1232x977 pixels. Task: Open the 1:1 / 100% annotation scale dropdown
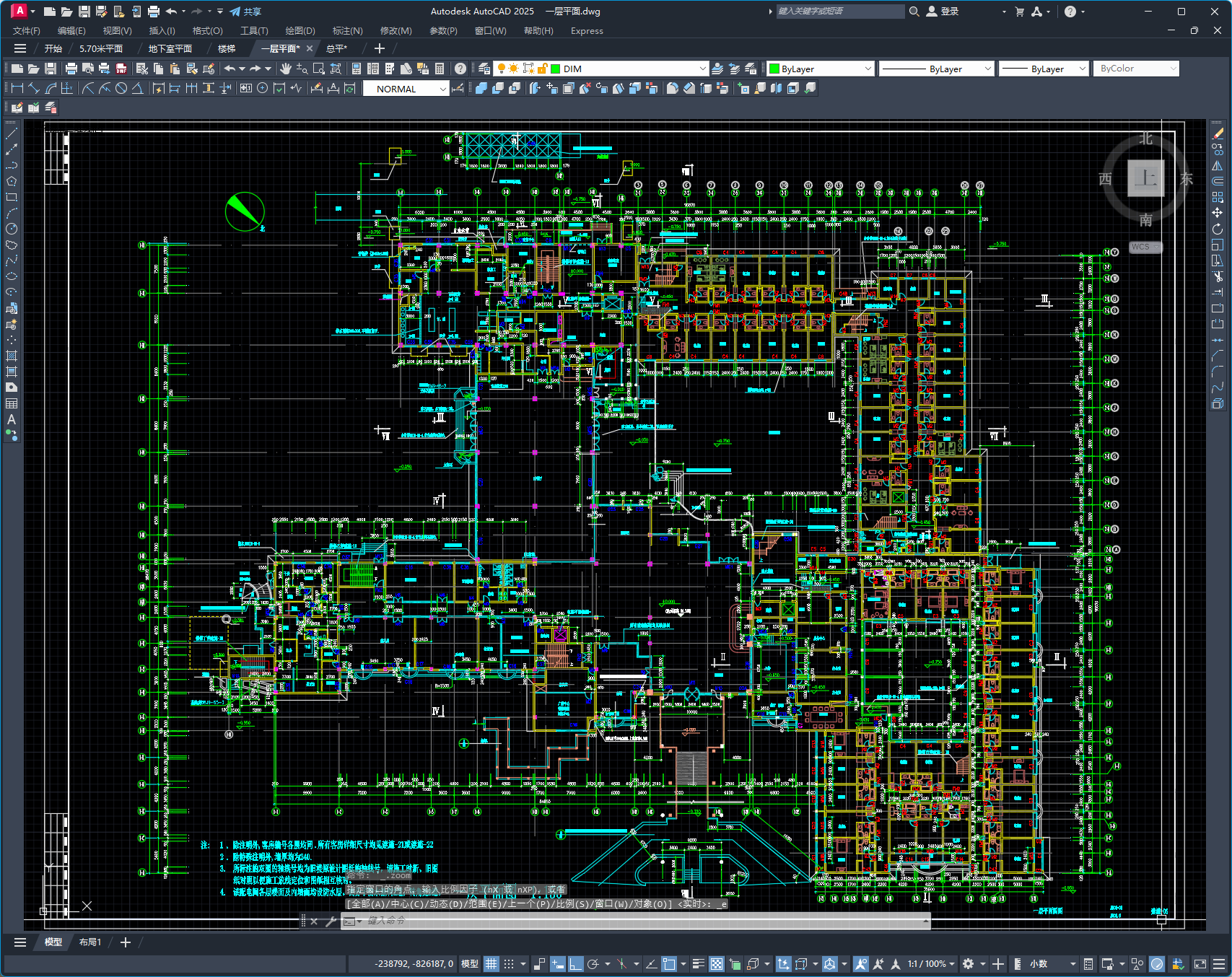(931, 964)
